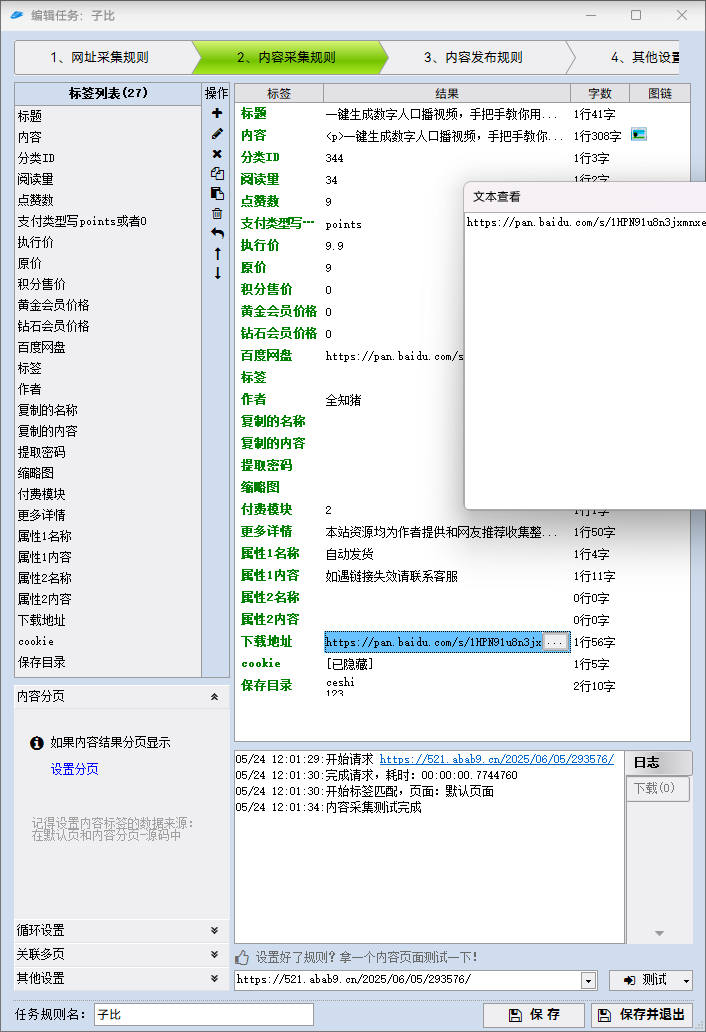Select the 日志 side tab
Image resolution: width=706 pixels, height=1032 pixels.
coord(658,763)
